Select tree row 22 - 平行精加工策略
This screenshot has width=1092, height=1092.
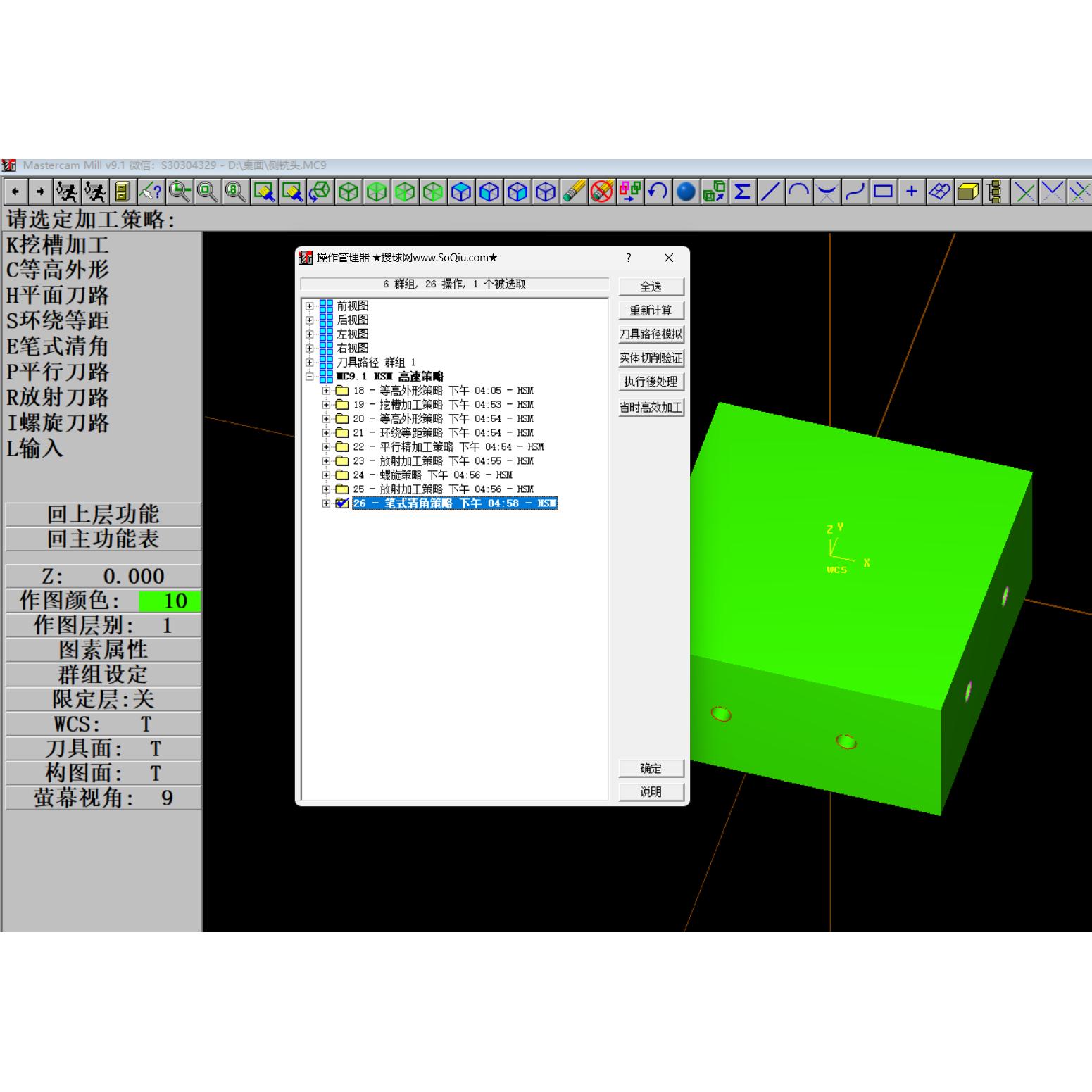tap(448, 447)
